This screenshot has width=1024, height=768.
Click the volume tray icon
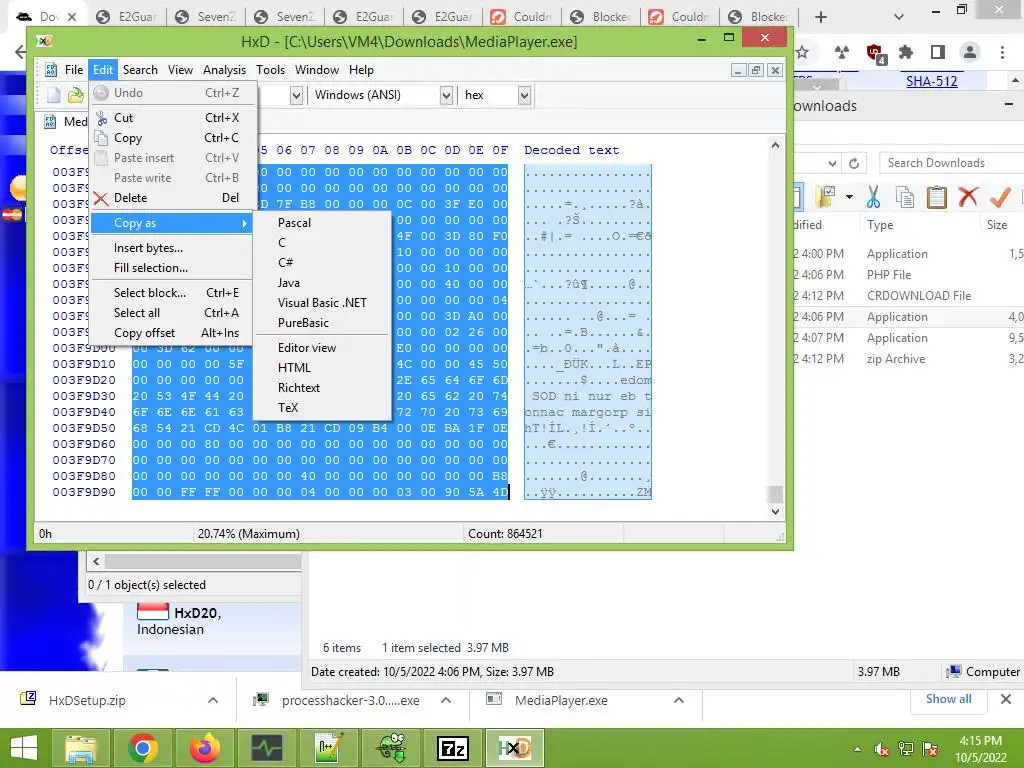coord(882,749)
